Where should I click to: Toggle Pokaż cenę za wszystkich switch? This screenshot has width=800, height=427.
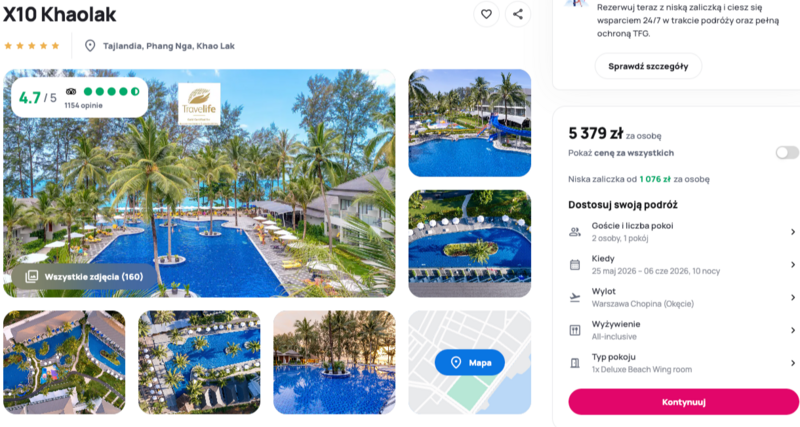[x=787, y=153]
